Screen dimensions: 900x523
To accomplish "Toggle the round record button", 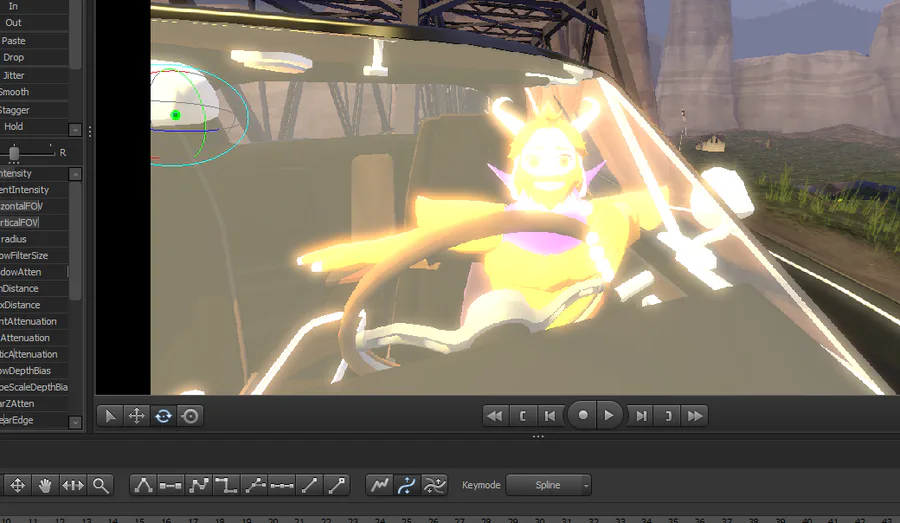I will [583, 415].
